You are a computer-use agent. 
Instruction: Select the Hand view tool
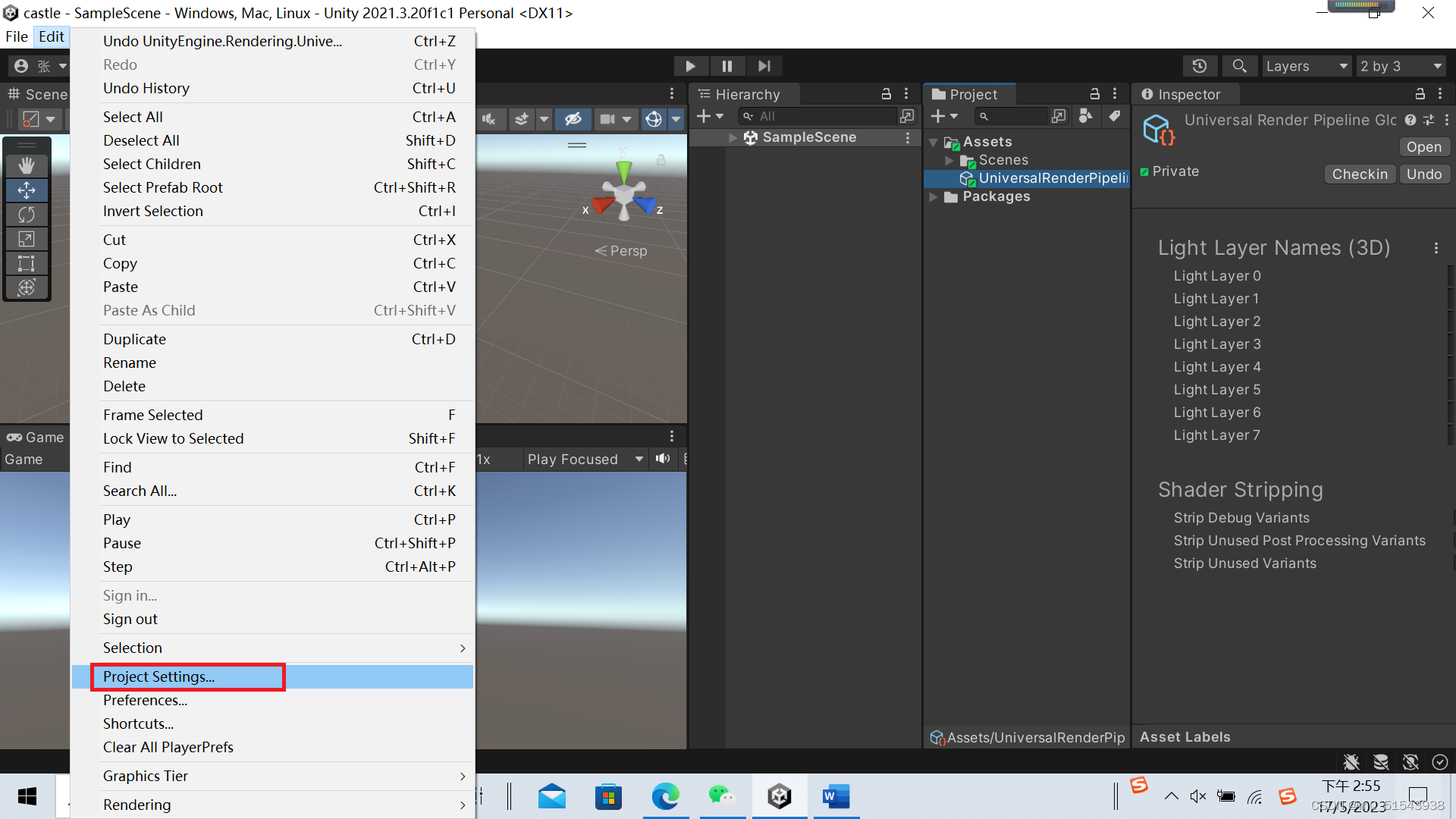pyautogui.click(x=27, y=165)
